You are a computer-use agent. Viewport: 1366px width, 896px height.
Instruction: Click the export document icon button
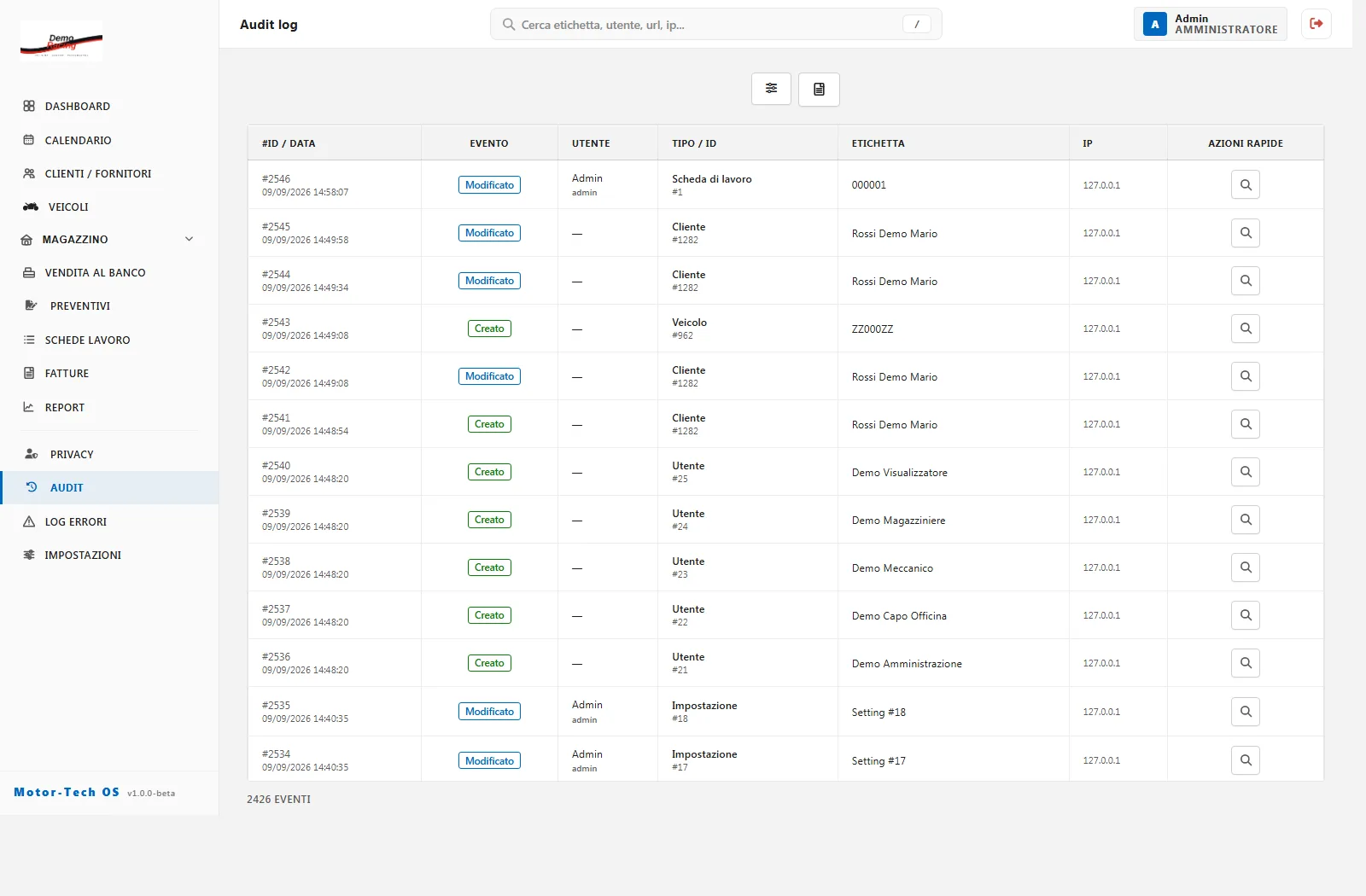[819, 89]
